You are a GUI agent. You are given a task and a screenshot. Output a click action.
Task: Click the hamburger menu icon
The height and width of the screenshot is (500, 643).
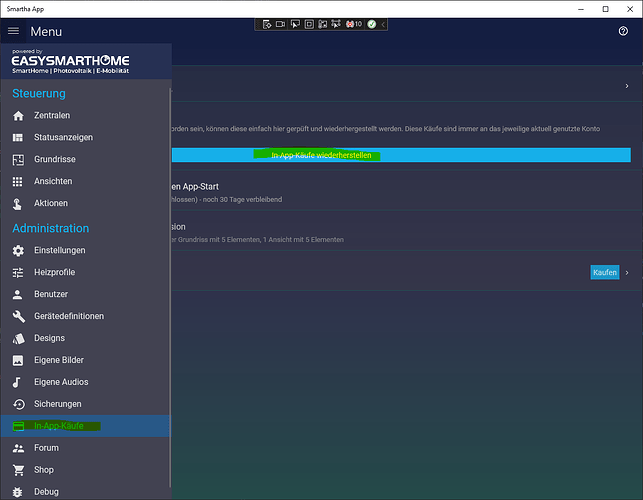click(13, 32)
